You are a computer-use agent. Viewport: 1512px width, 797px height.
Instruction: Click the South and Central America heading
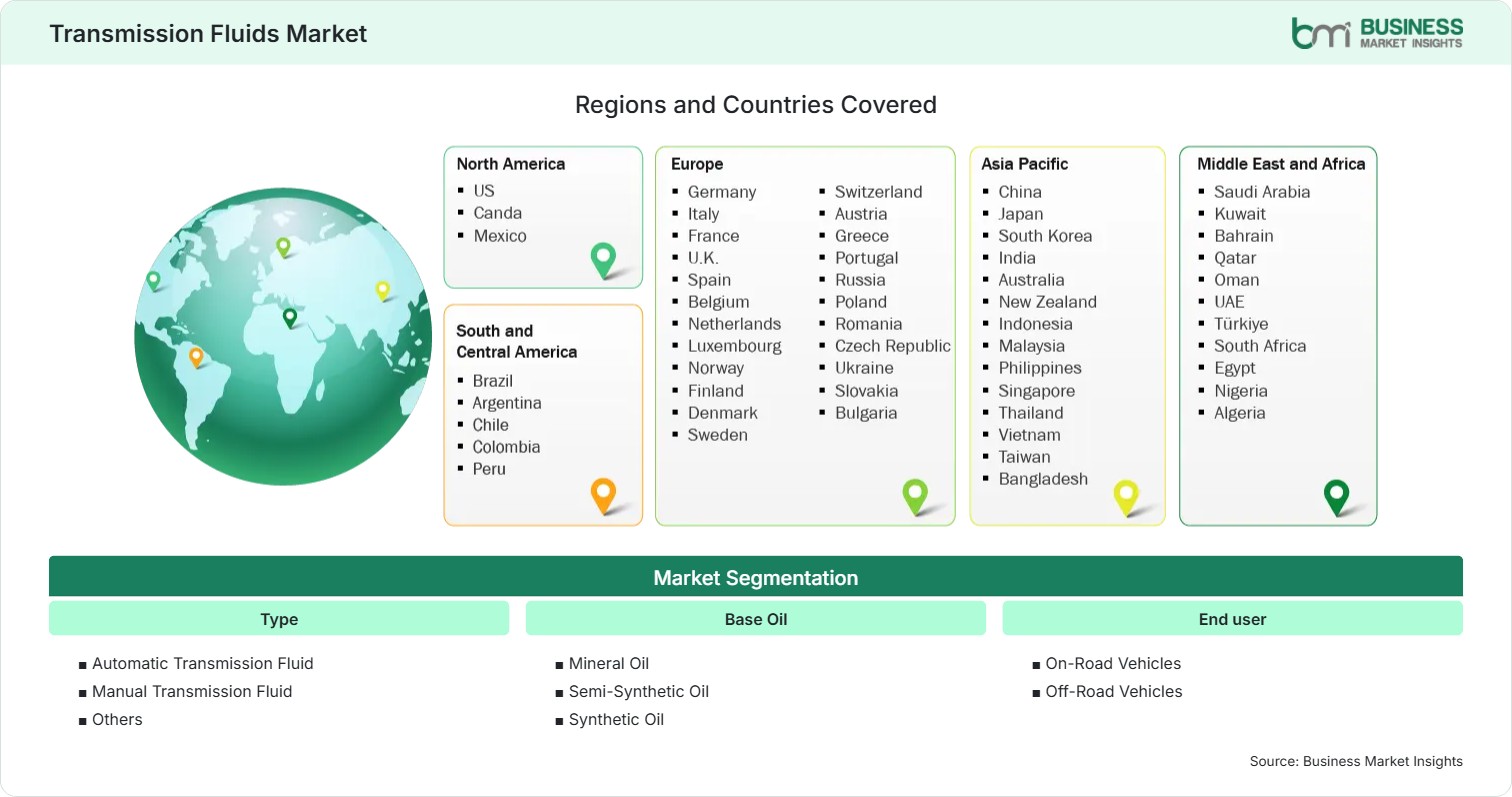[517, 341]
